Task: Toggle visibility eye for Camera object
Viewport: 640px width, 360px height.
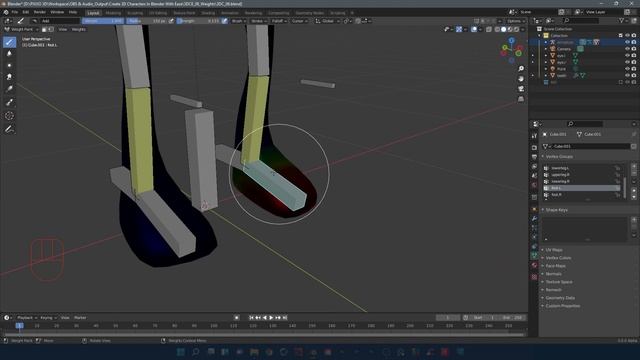Action: [x=627, y=49]
